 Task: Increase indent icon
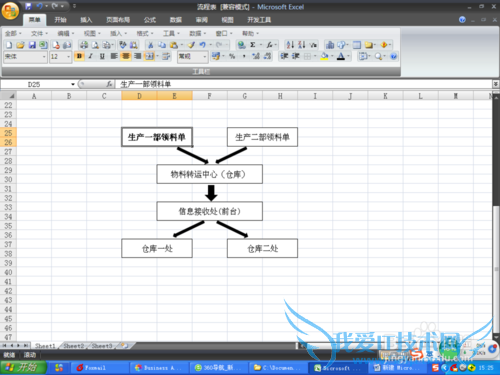click(x=296, y=56)
